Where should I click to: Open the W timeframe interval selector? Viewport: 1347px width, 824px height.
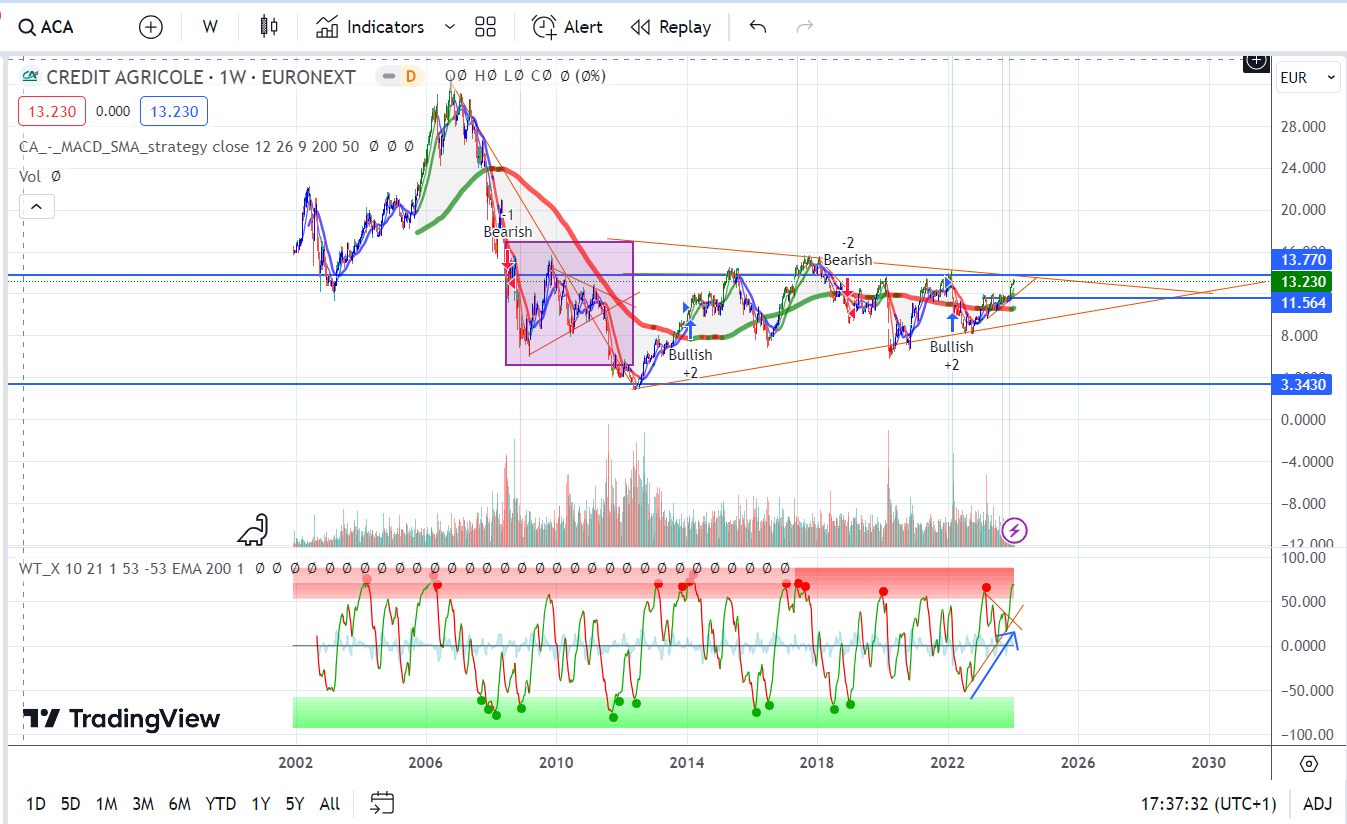click(210, 27)
